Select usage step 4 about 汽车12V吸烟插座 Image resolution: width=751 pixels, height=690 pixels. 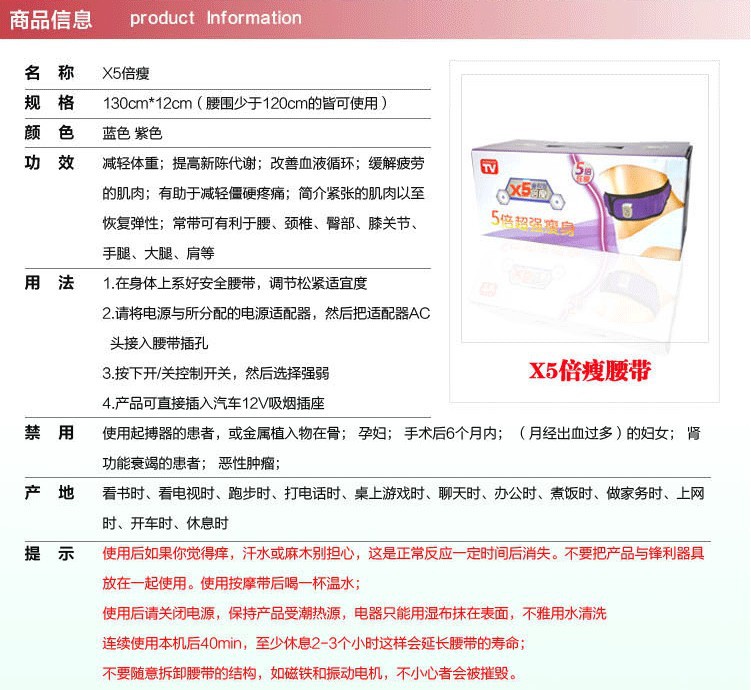[x=214, y=404]
